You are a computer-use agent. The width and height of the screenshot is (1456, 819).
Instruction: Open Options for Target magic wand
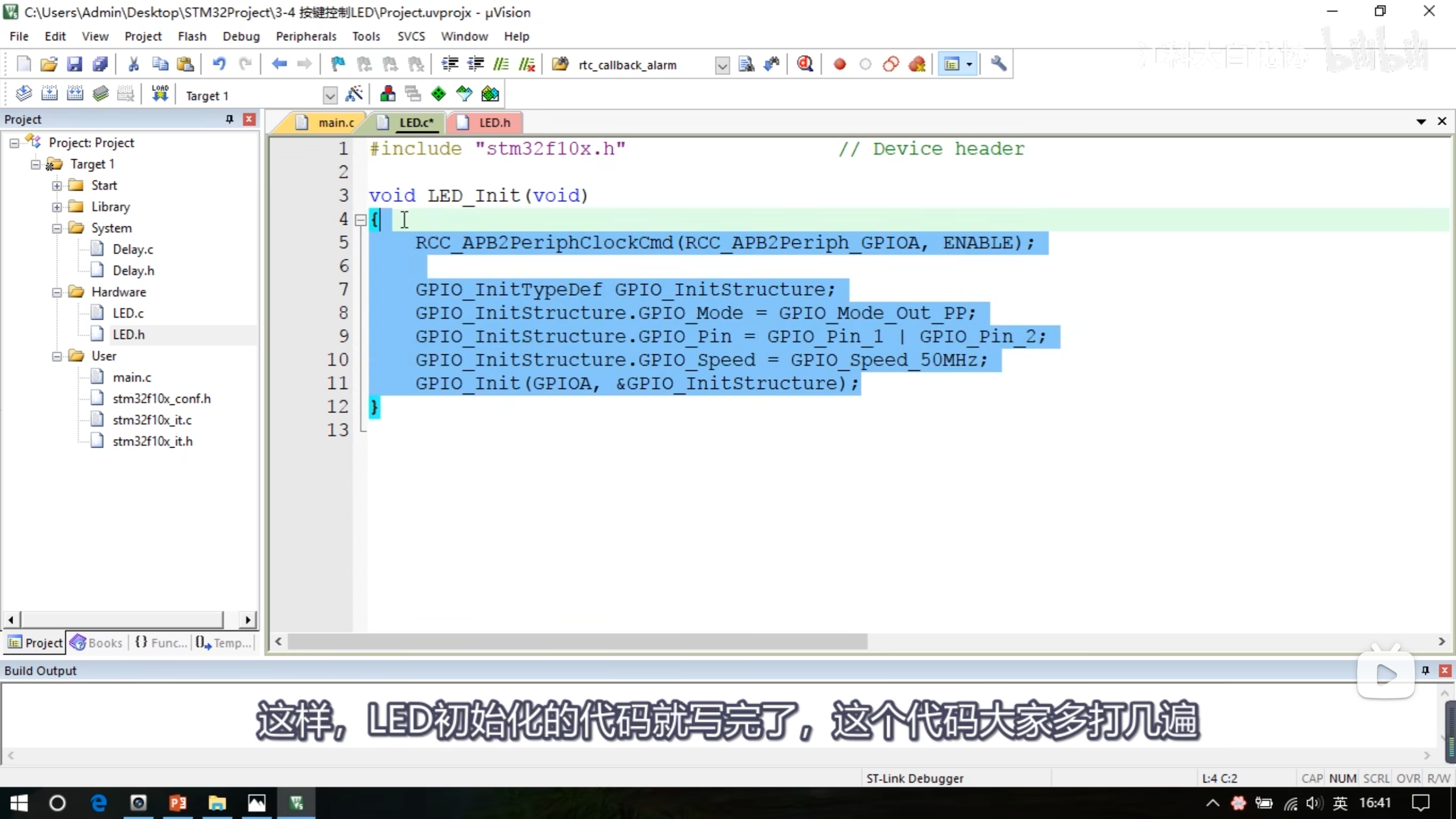pos(354,94)
